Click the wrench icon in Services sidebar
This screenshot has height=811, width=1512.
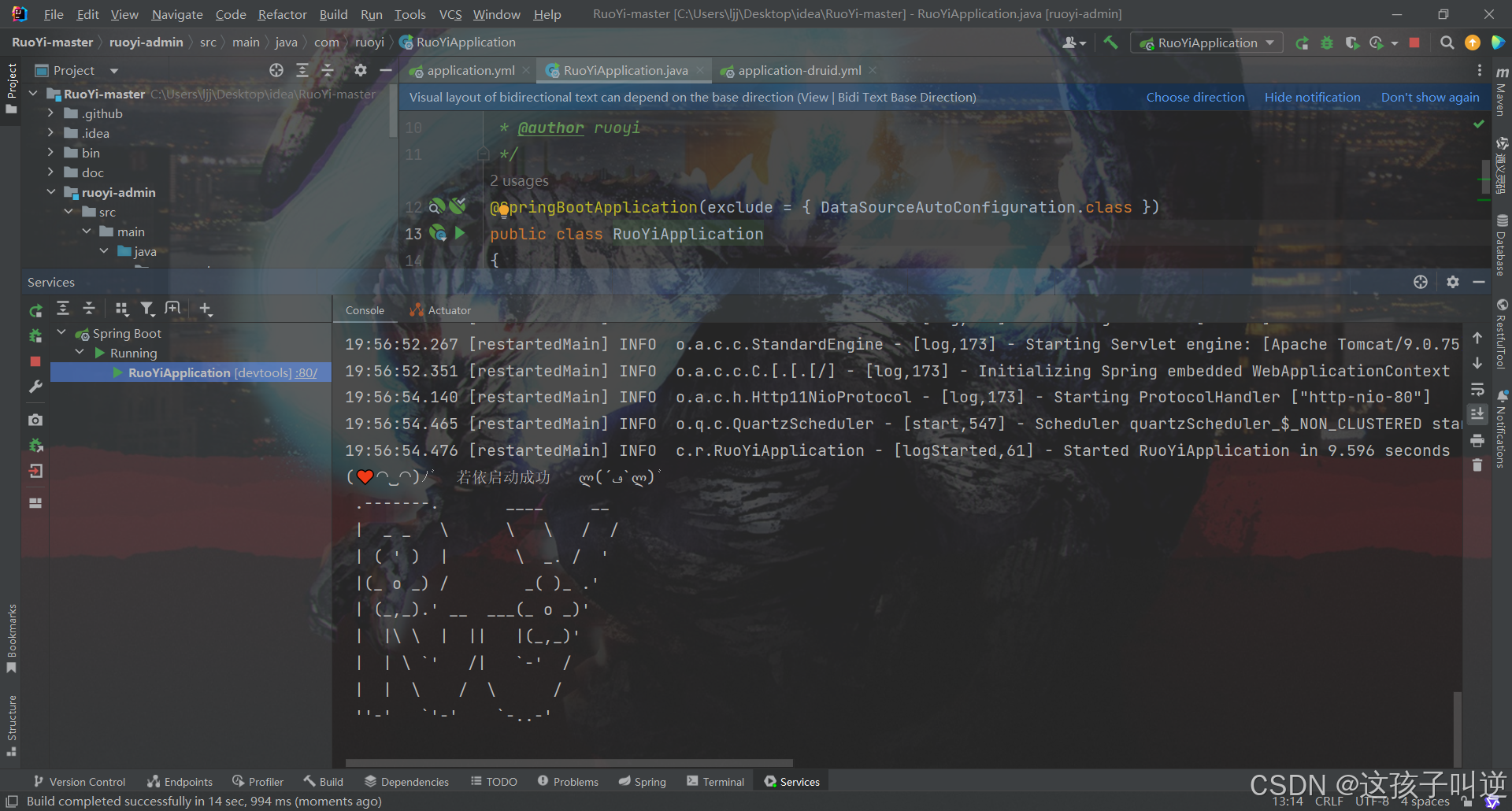(35, 387)
